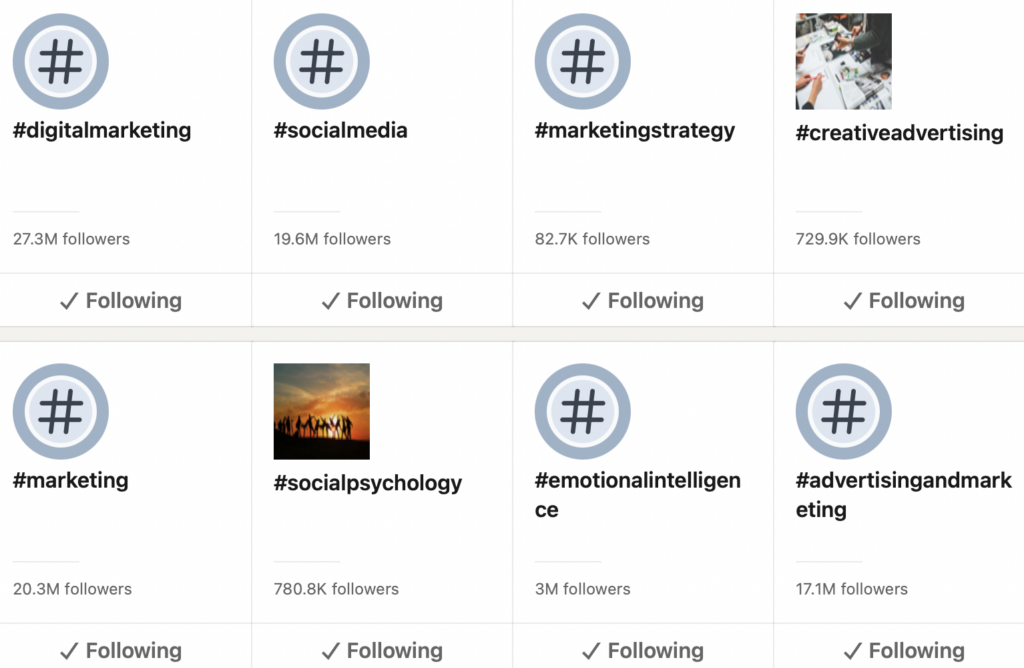Toggle Following under #marketingstrategy
The image size is (1024, 668).
tap(643, 301)
